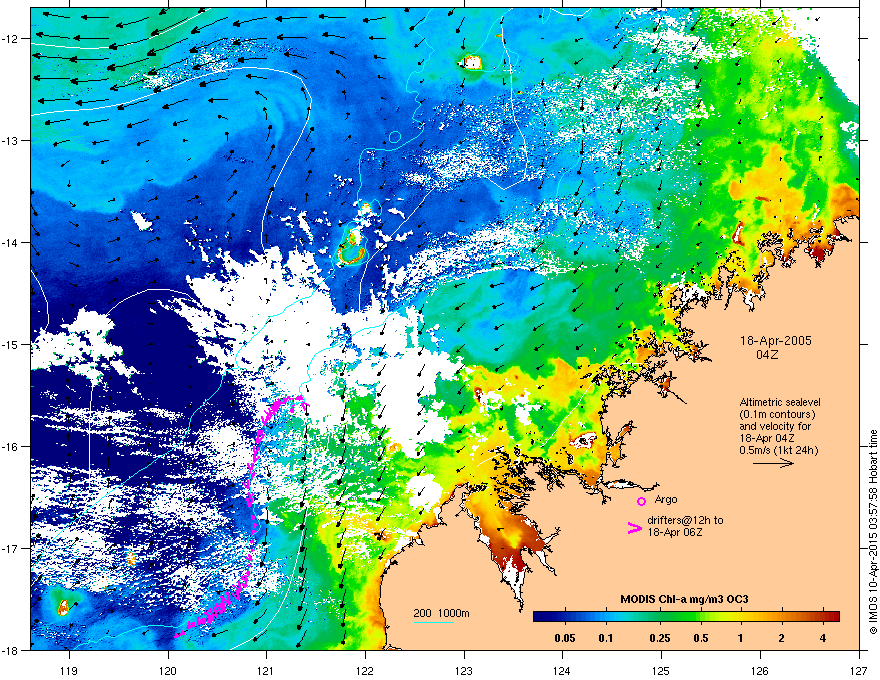This screenshot has height=680, width=880.
Task: Click the '18-Apr-2005' date label
Action: tap(776, 341)
